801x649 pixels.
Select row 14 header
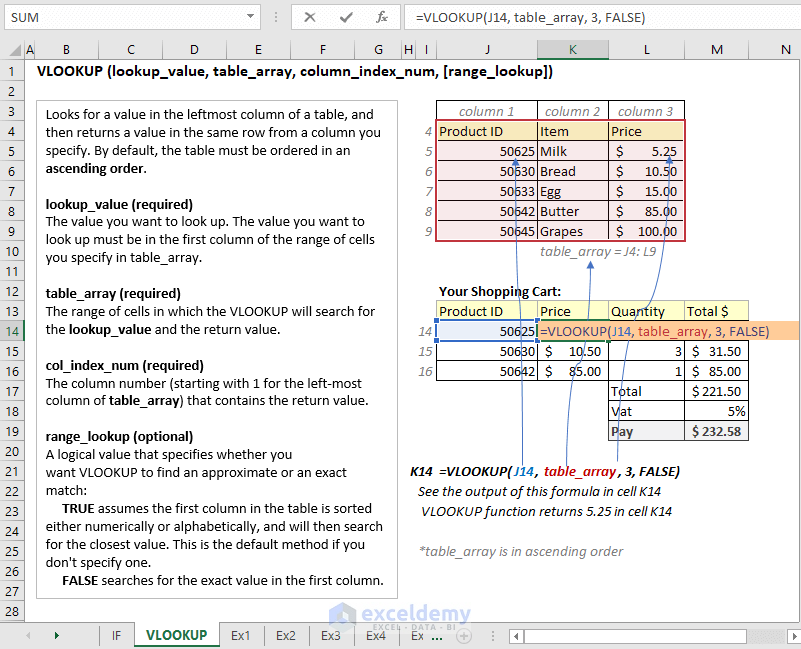[12, 331]
